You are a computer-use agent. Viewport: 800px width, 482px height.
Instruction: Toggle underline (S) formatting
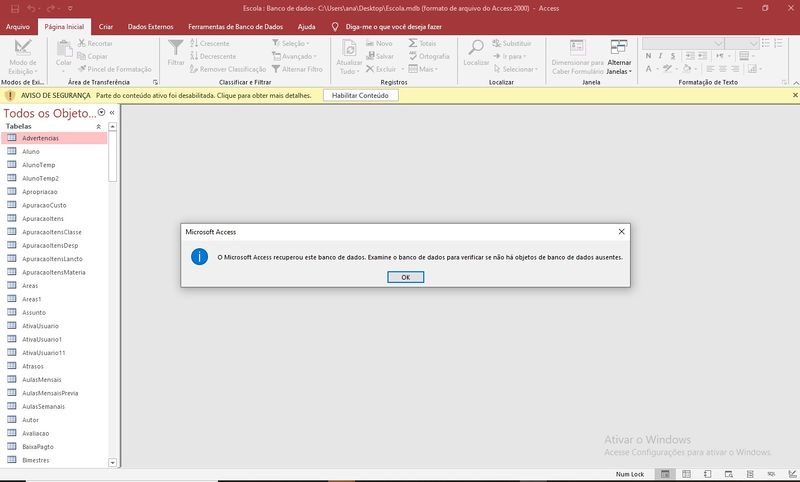pyautogui.click(x=673, y=56)
